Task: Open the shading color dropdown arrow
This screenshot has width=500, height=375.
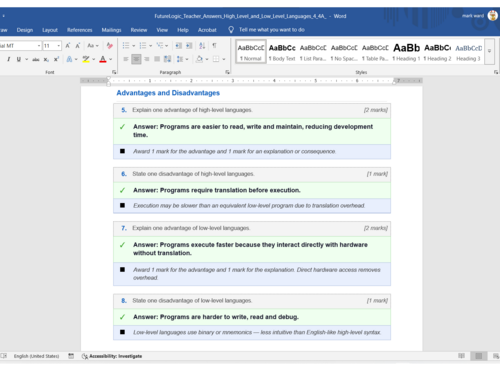Action: [207, 59]
